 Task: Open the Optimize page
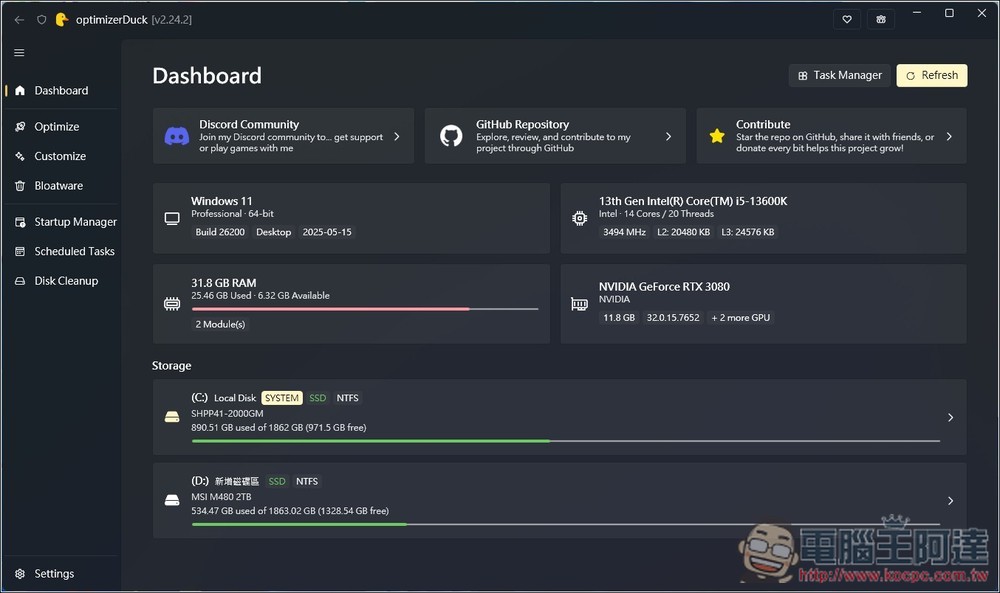61,126
